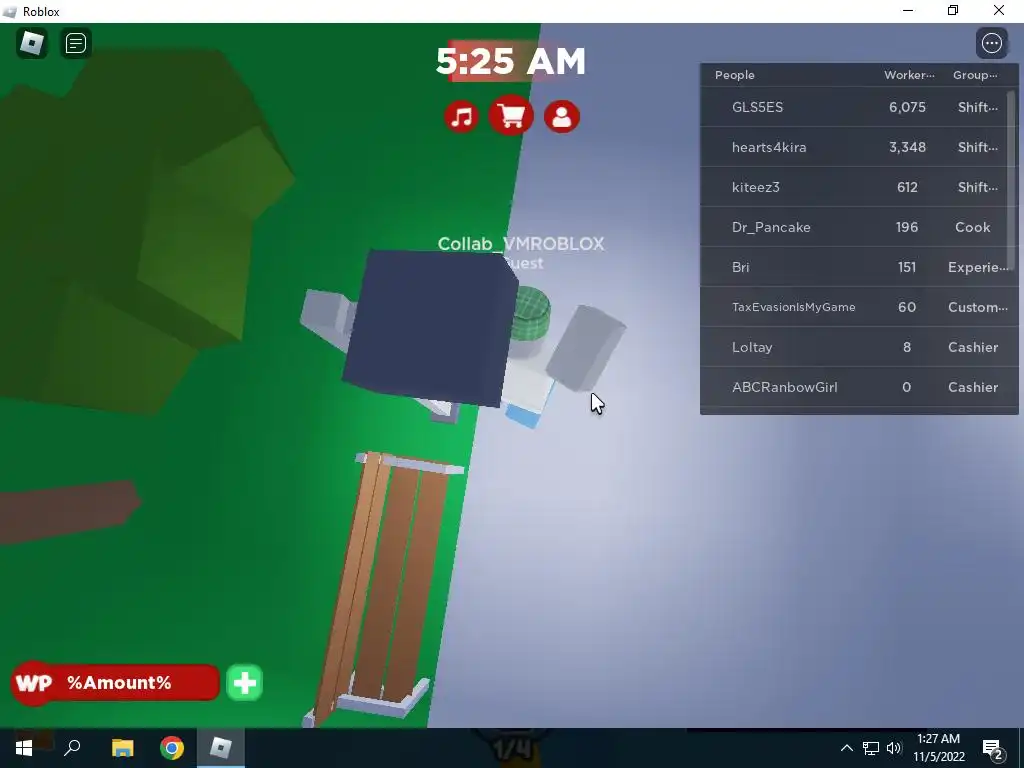Click the leaderboard scrollbar
Image resolution: width=1024 pixels, height=768 pixels.
[x=1012, y=180]
